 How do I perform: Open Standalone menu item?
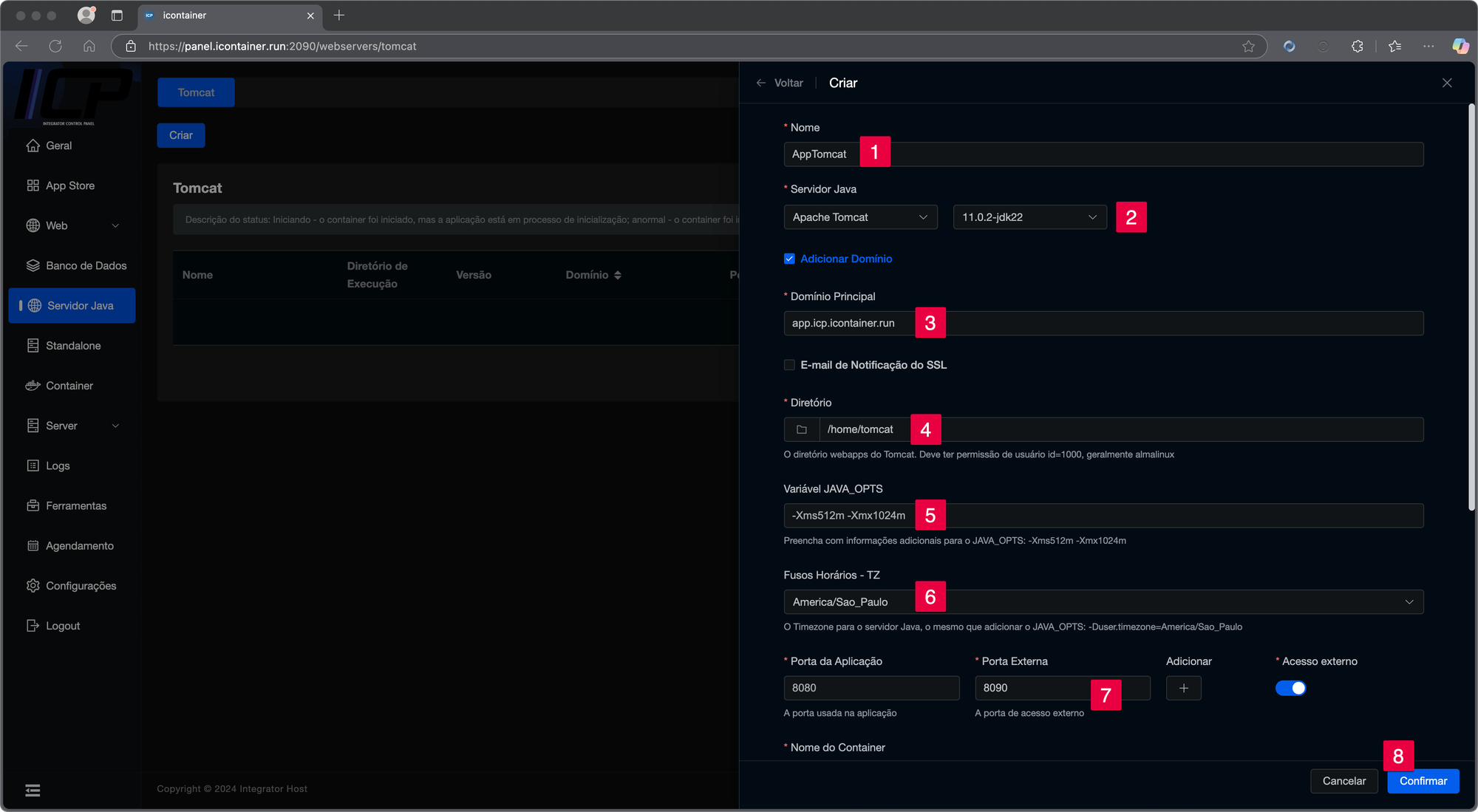coord(72,346)
